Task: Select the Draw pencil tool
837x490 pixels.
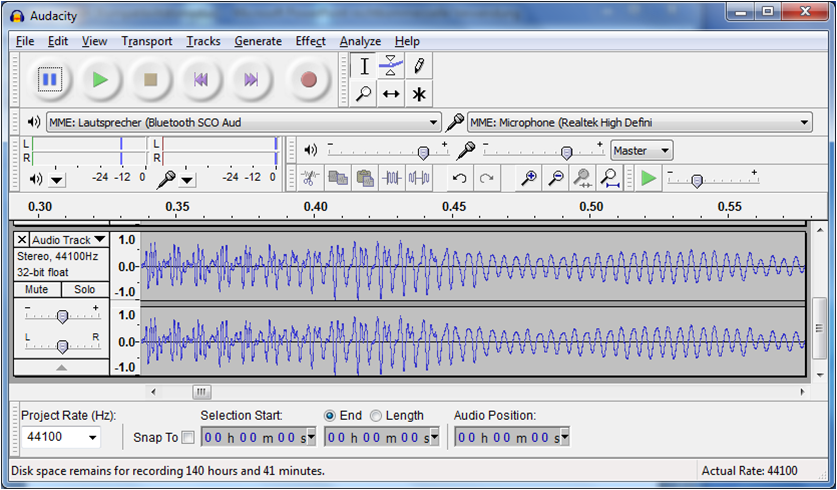Action: pos(419,66)
